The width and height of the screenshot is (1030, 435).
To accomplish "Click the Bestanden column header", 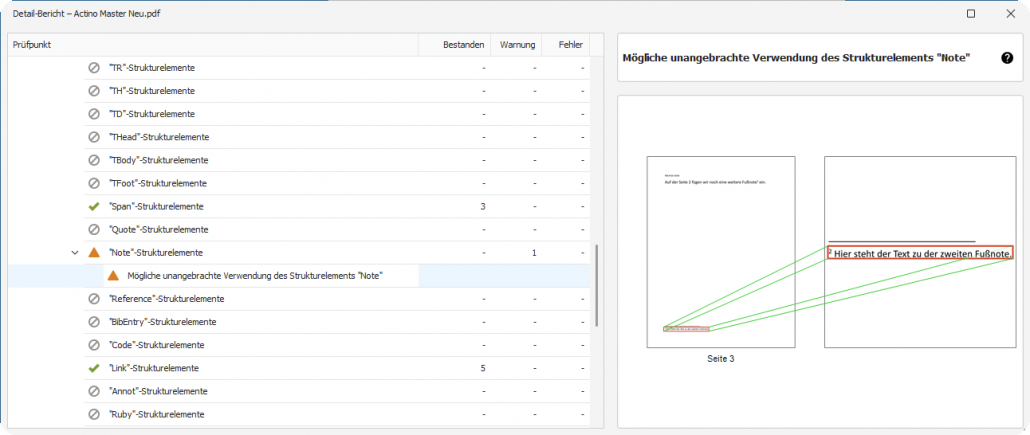I will 465,45.
